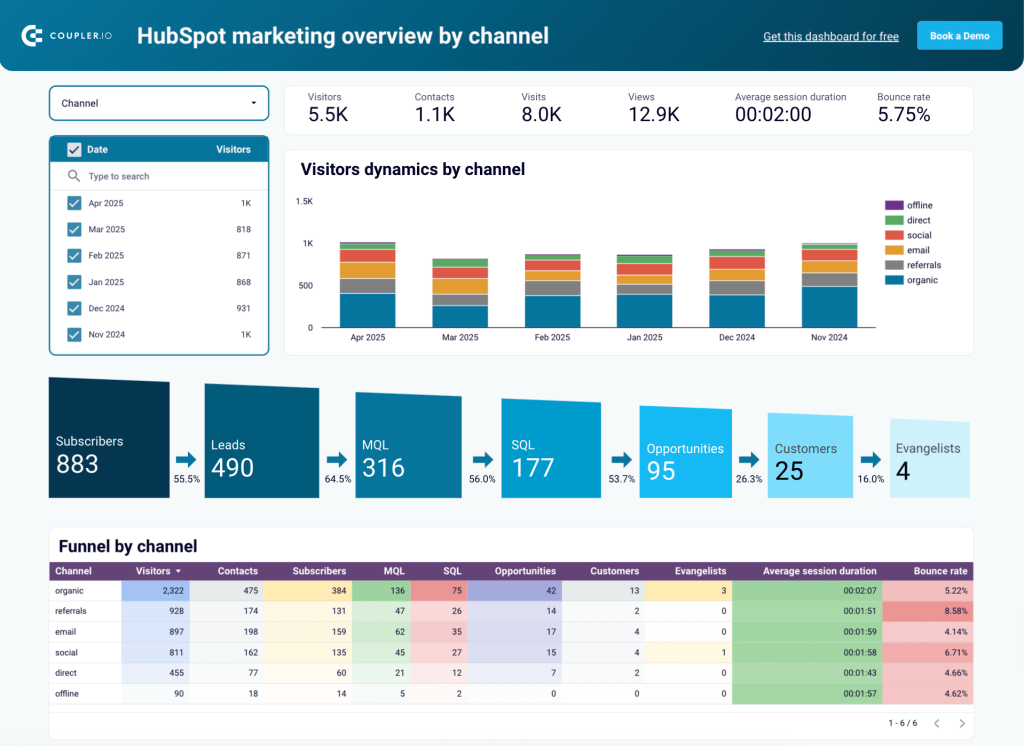
Task: Sort table by Customers column header
Action: click(615, 571)
